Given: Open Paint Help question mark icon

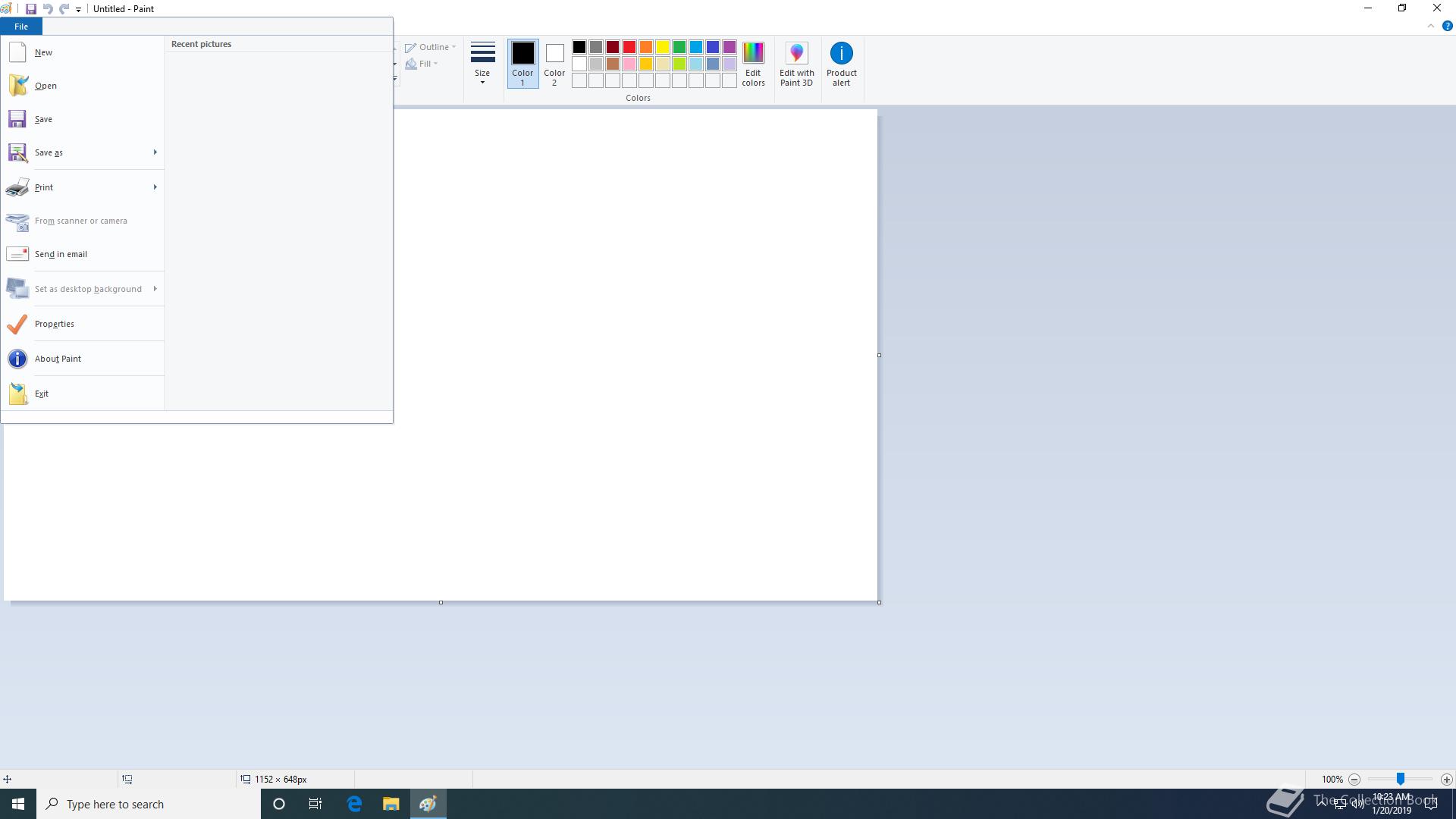Looking at the screenshot, I should (1447, 26).
